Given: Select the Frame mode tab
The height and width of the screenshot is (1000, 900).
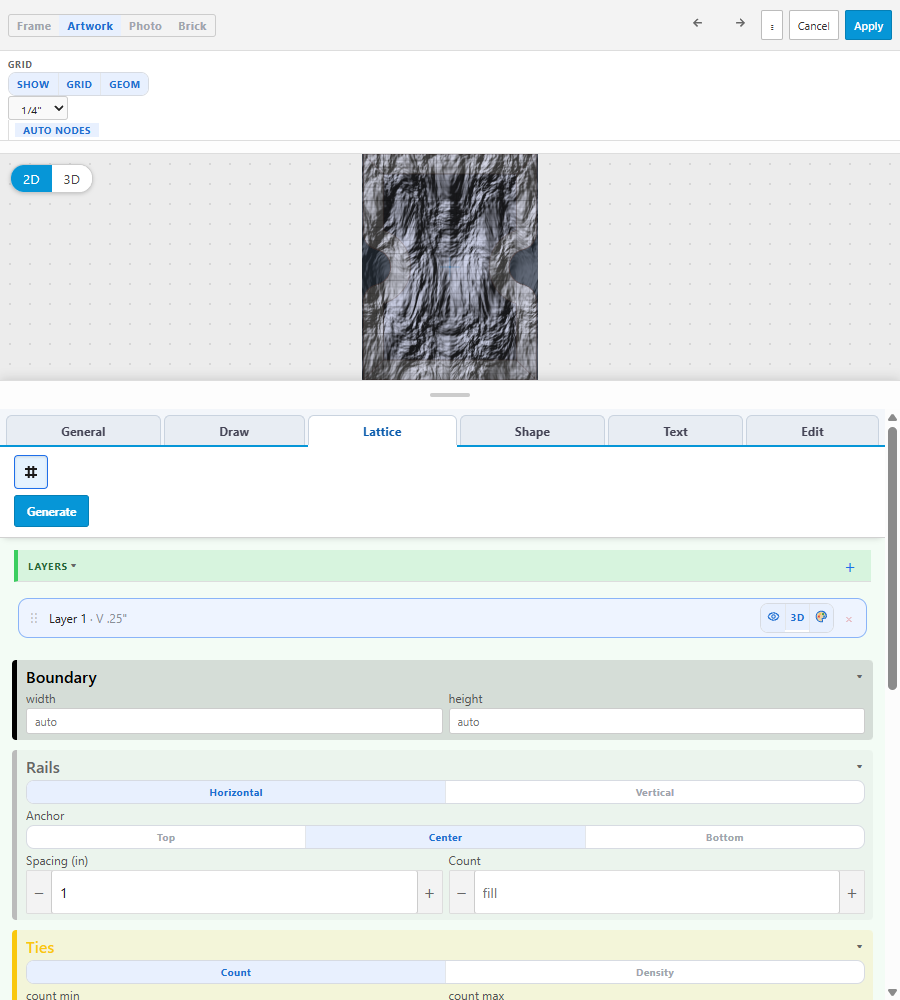Looking at the screenshot, I should pyautogui.click(x=34, y=26).
